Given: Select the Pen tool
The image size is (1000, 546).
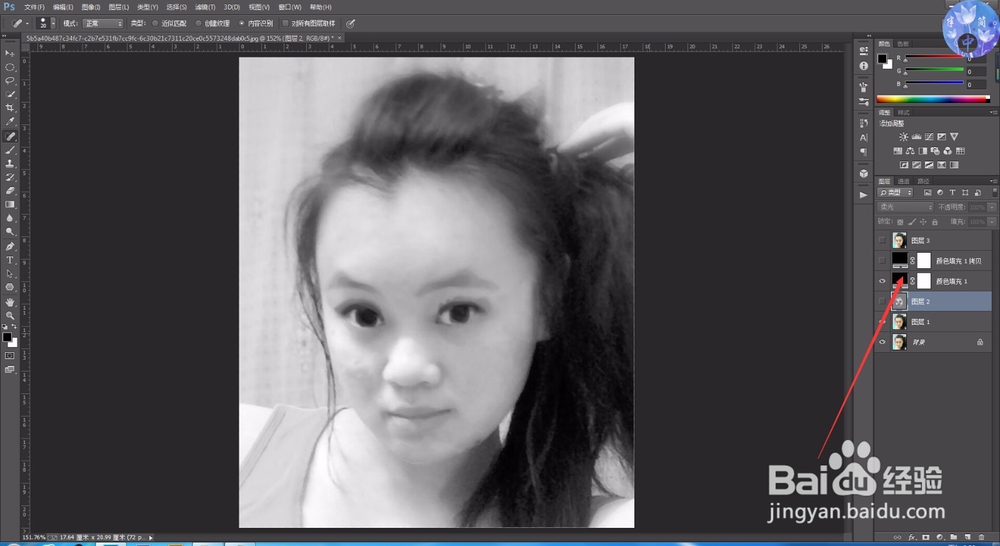Looking at the screenshot, I should coord(10,246).
